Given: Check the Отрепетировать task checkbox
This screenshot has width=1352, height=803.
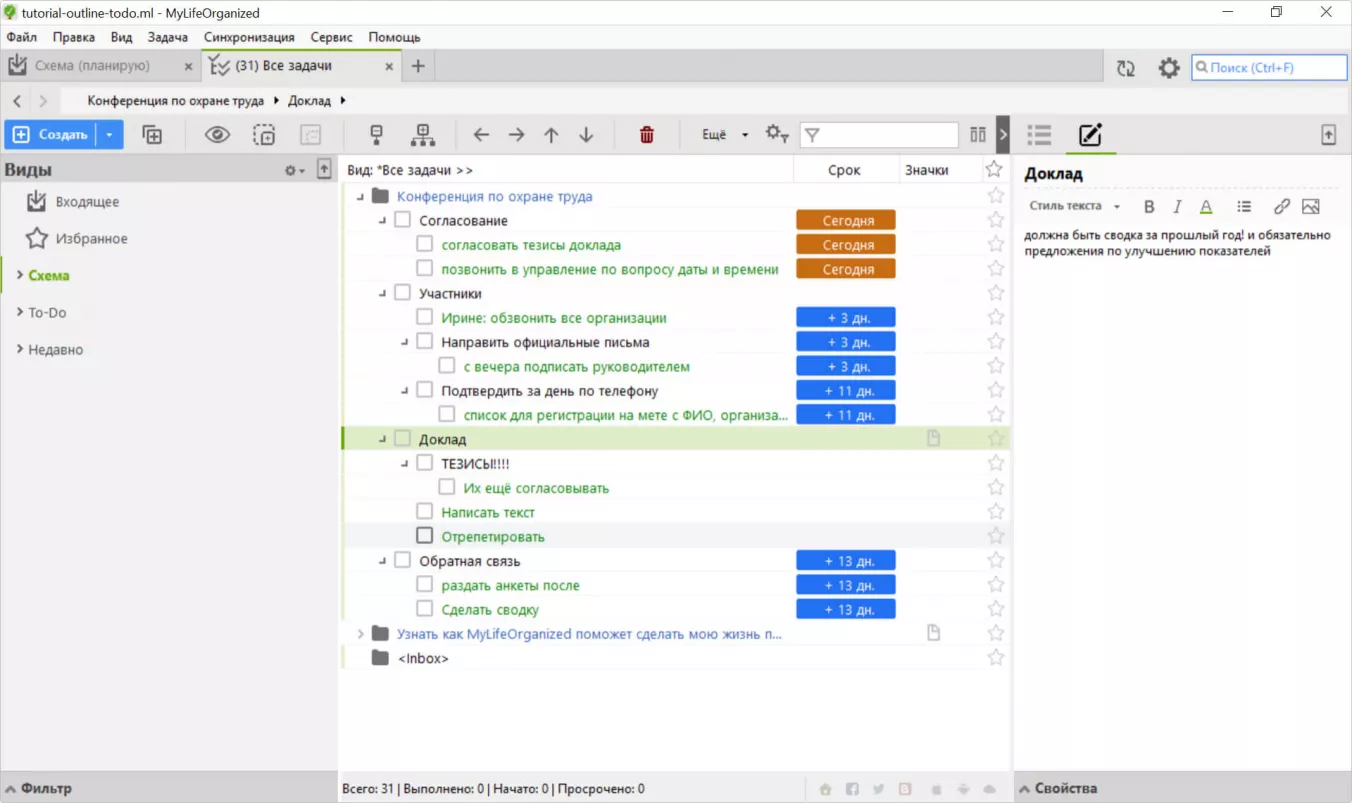Looking at the screenshot, I should click(x=424, y=536).
